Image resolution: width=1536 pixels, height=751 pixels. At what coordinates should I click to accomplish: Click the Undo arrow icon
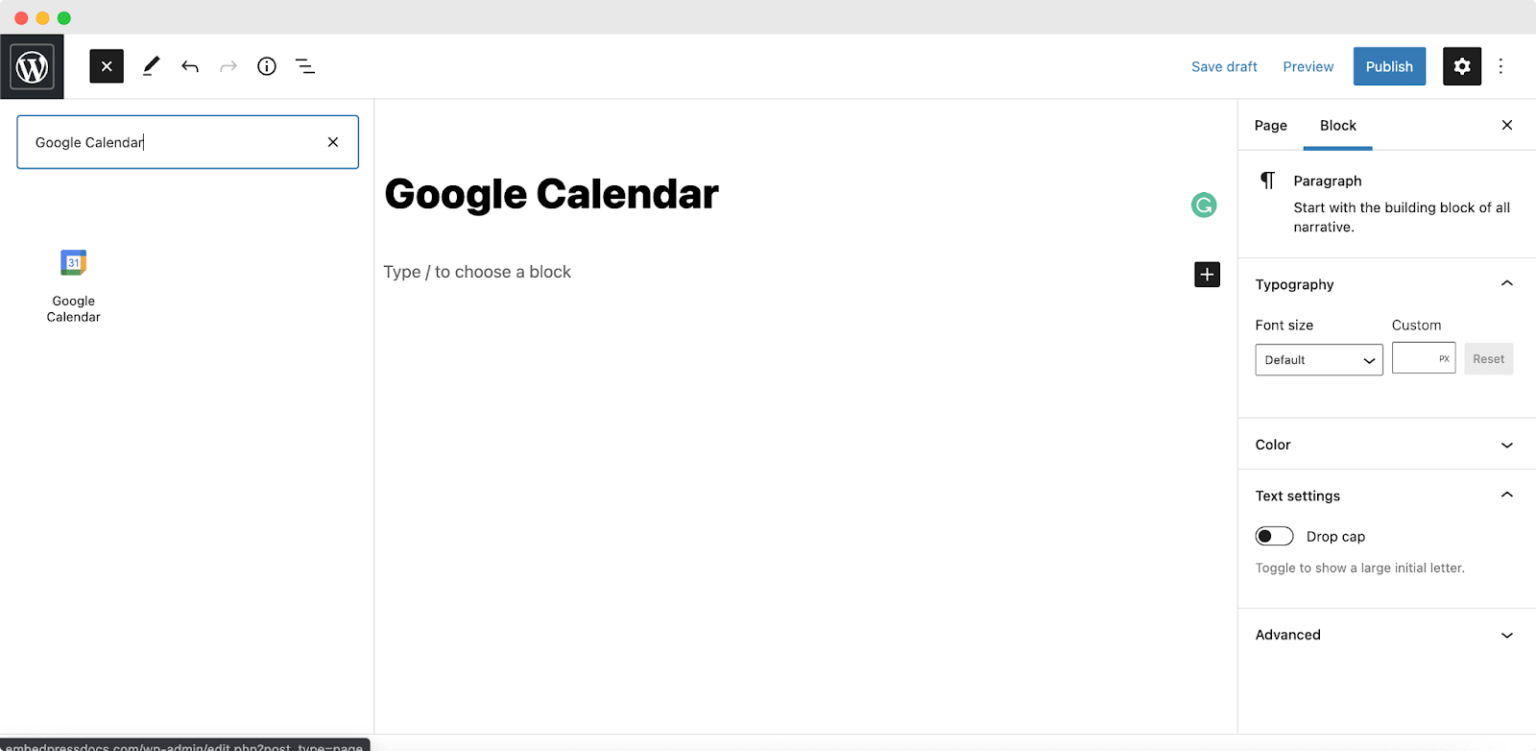[190, 66]
